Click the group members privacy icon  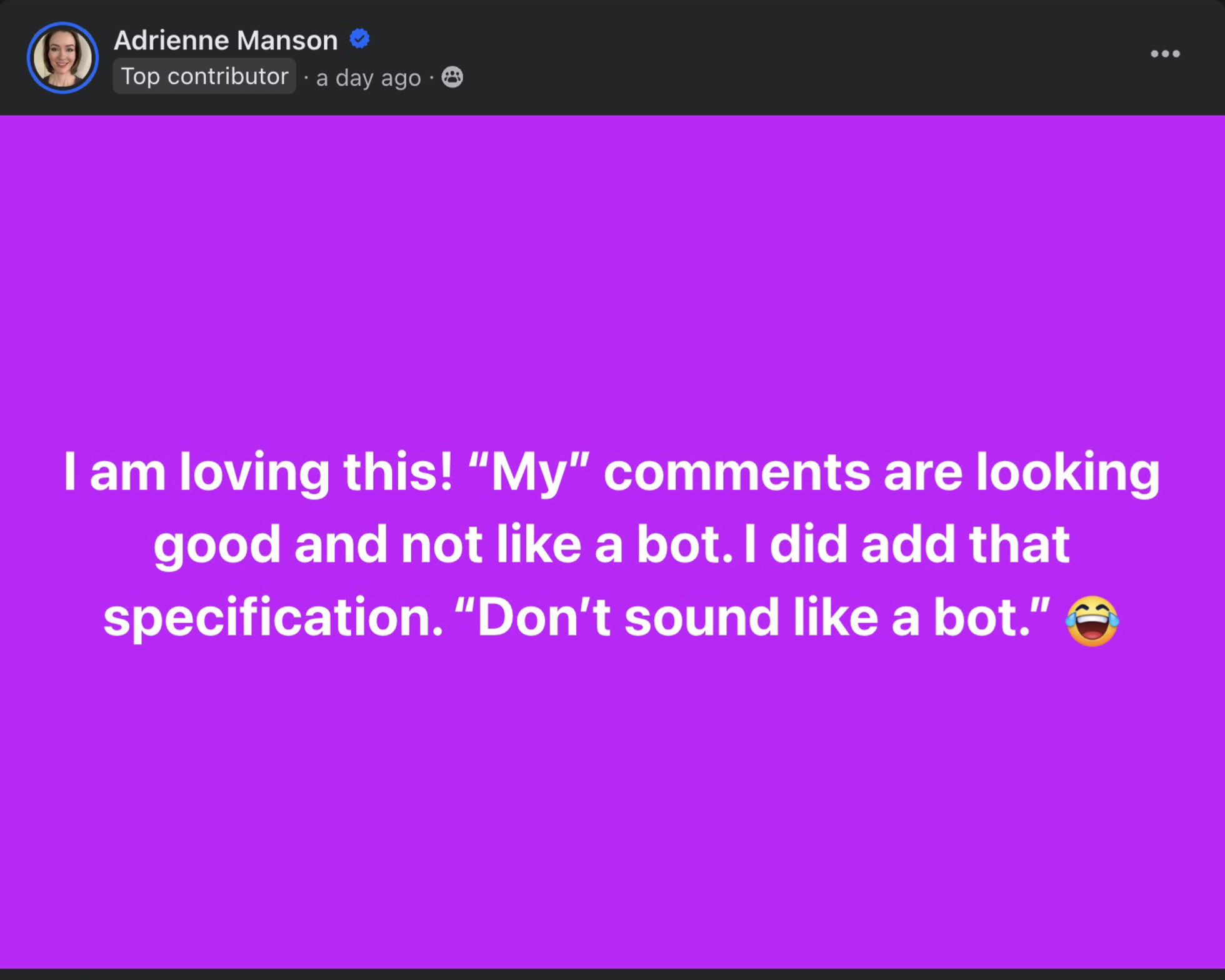452,77
